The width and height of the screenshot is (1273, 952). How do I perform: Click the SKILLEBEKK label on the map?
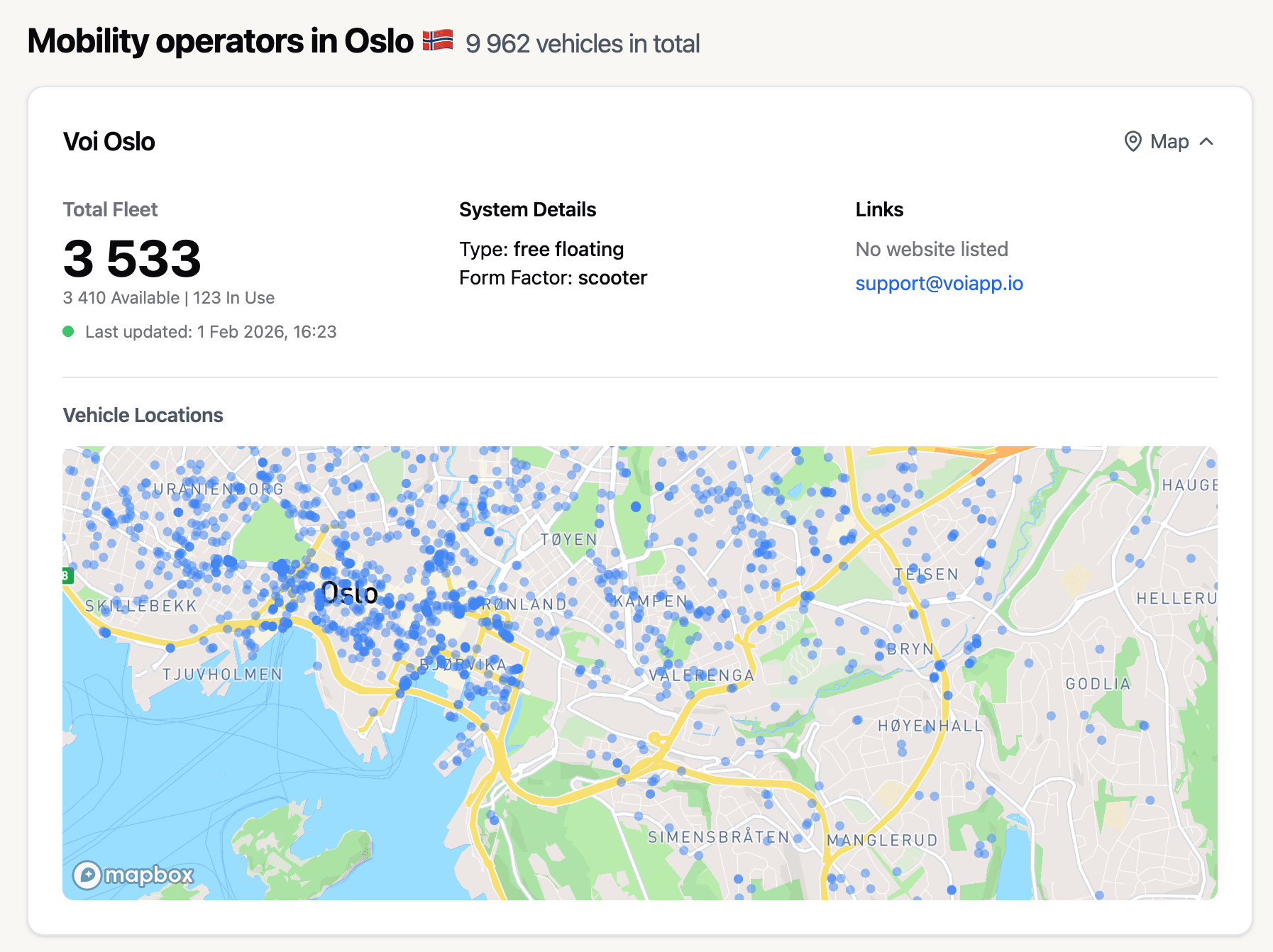140,606
